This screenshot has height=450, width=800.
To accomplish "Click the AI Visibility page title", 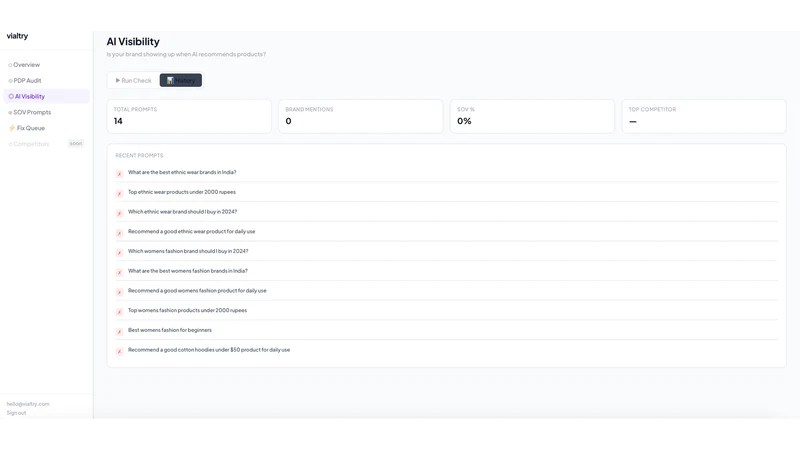I will [x=133, y=42].
